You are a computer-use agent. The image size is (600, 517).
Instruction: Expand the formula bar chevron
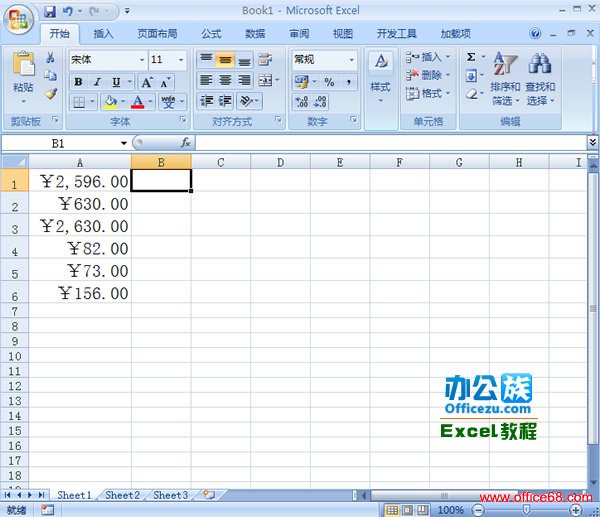pos(592,142)
